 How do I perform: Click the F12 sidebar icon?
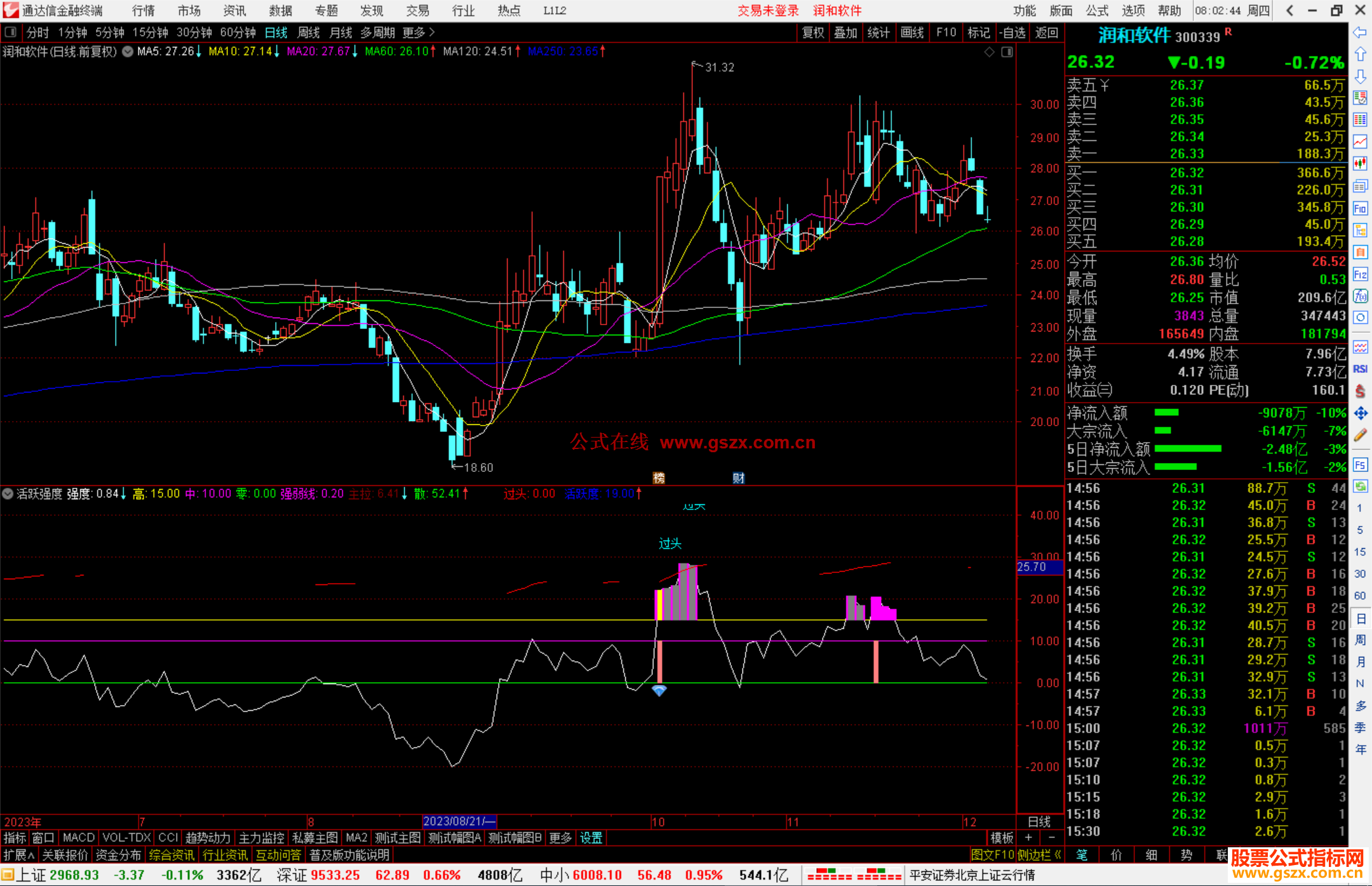tap(1360, 274)
